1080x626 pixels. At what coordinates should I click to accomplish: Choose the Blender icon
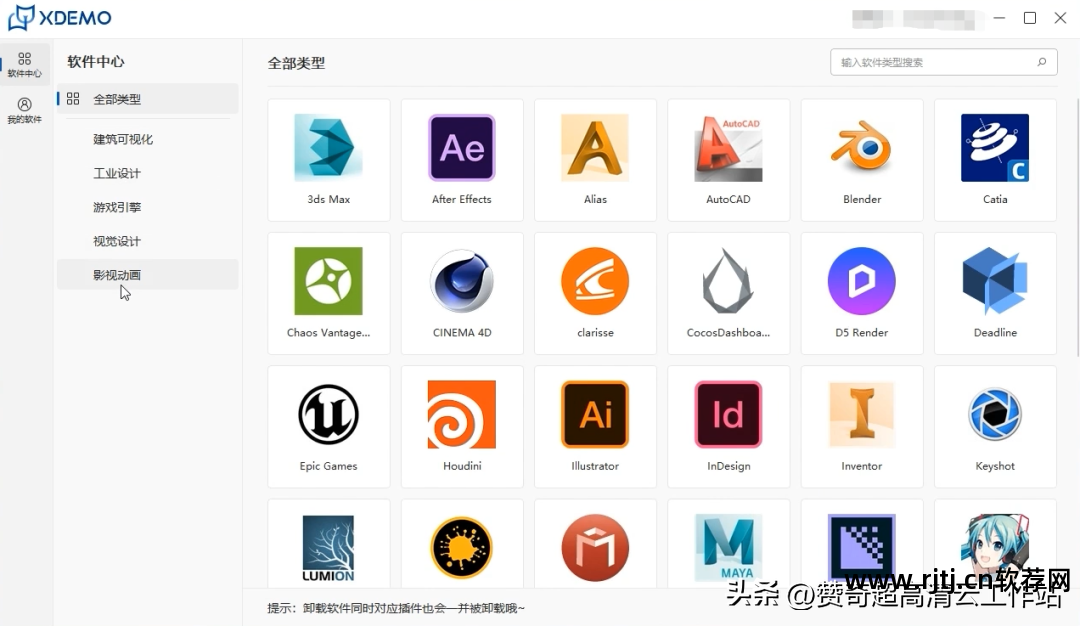862,146
